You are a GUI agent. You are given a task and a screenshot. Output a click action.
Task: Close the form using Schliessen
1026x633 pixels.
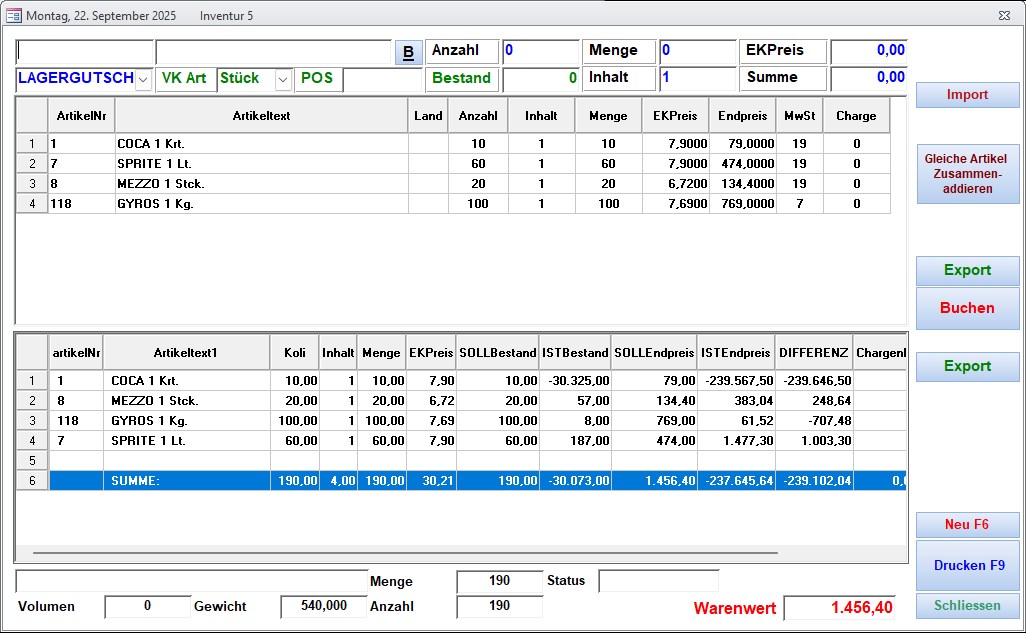tap(967, 606)
